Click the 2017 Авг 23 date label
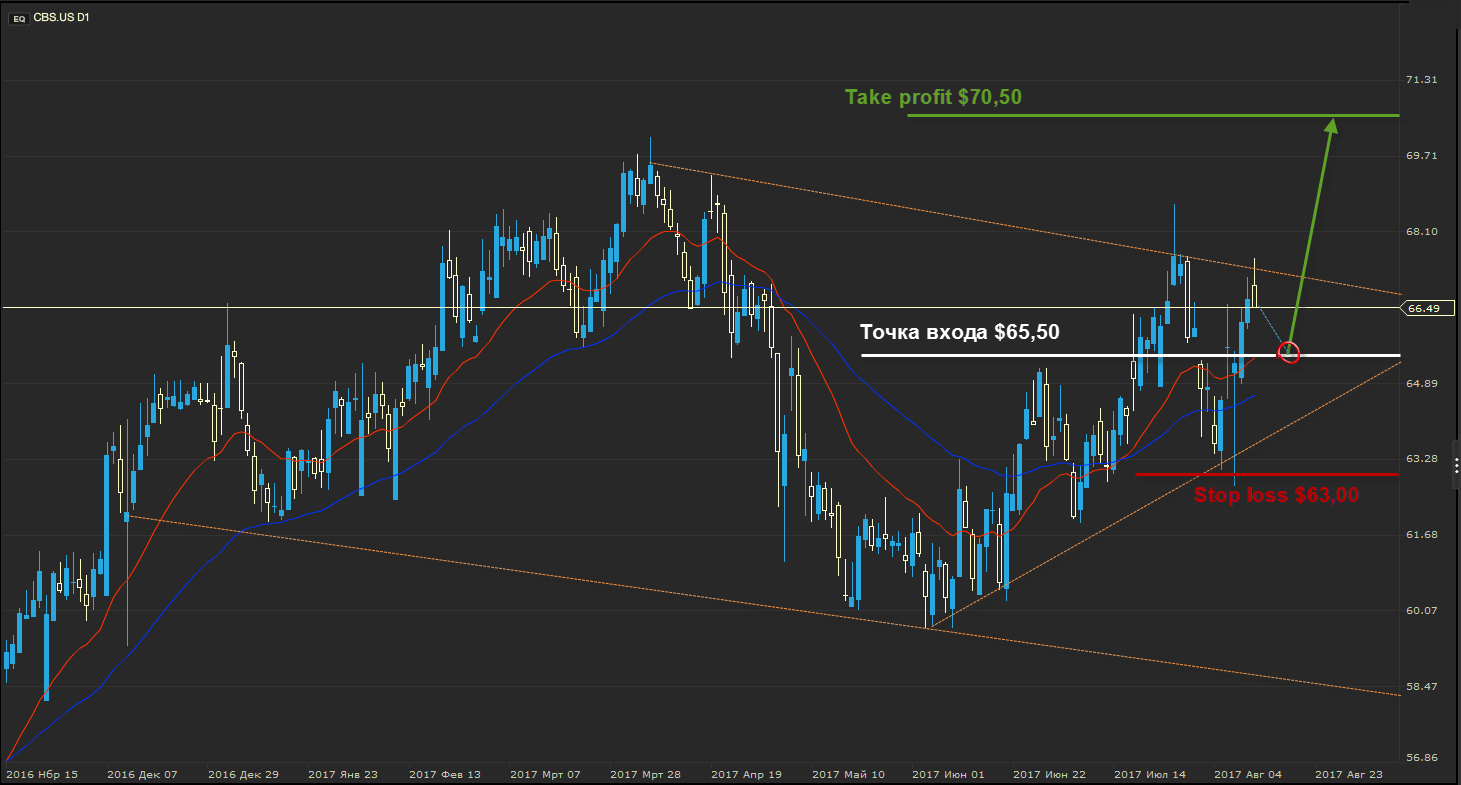1461x785 pixels. [x=1349, y=774]
